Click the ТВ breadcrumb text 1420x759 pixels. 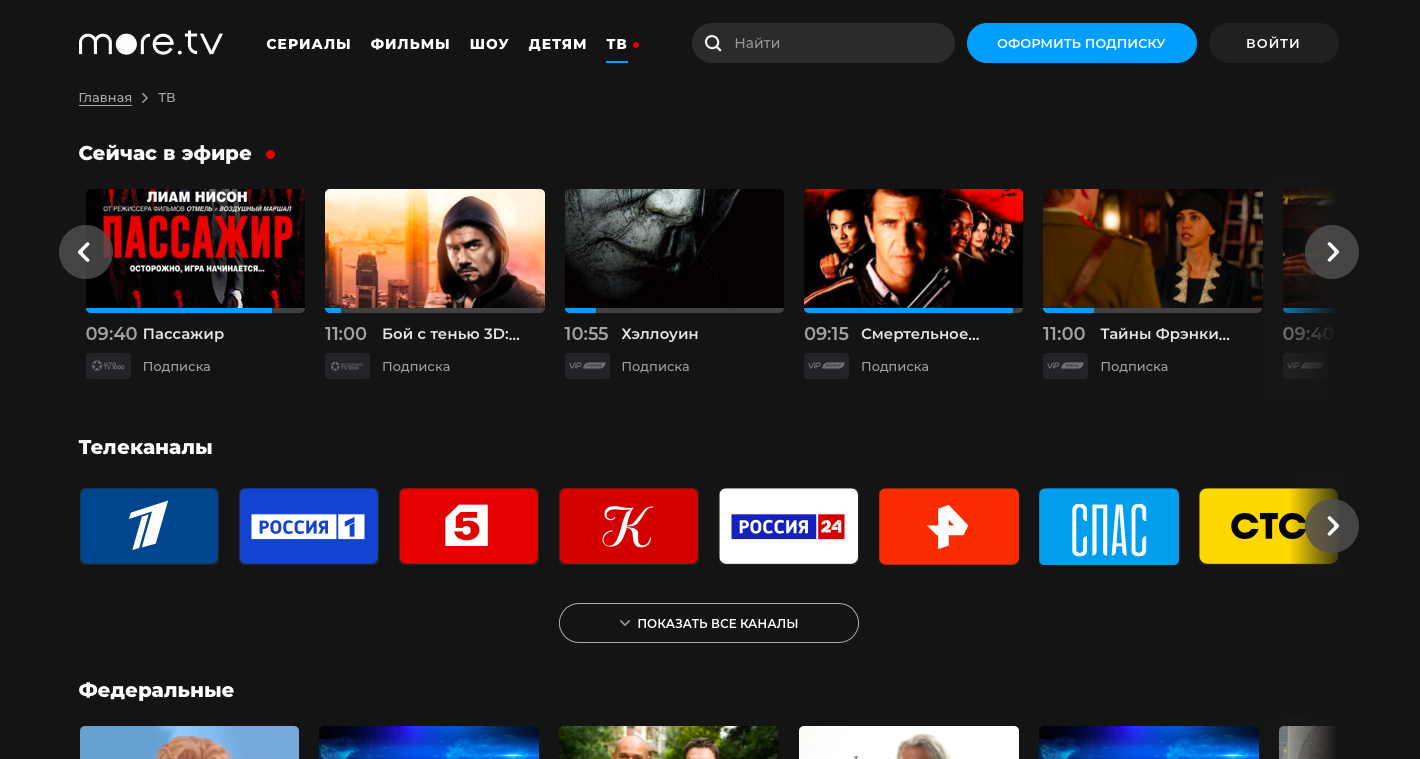pyautogui.click(x=167, y=98)
